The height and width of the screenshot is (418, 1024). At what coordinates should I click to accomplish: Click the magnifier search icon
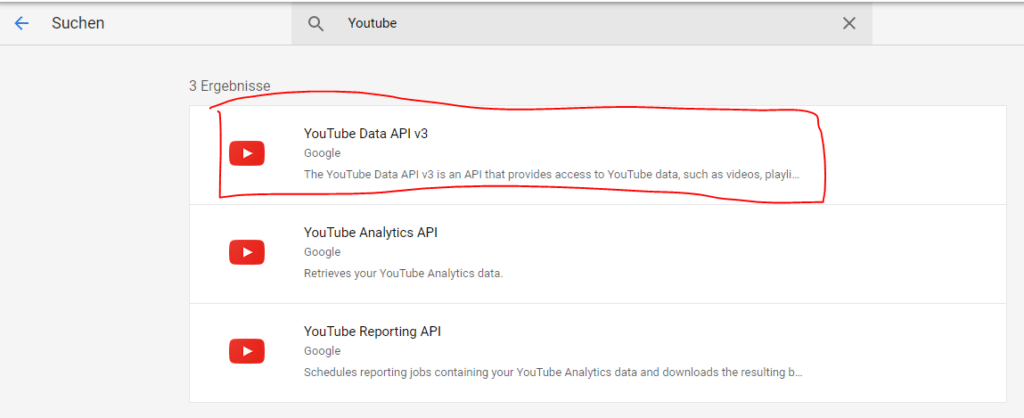(x=316, y=24)
